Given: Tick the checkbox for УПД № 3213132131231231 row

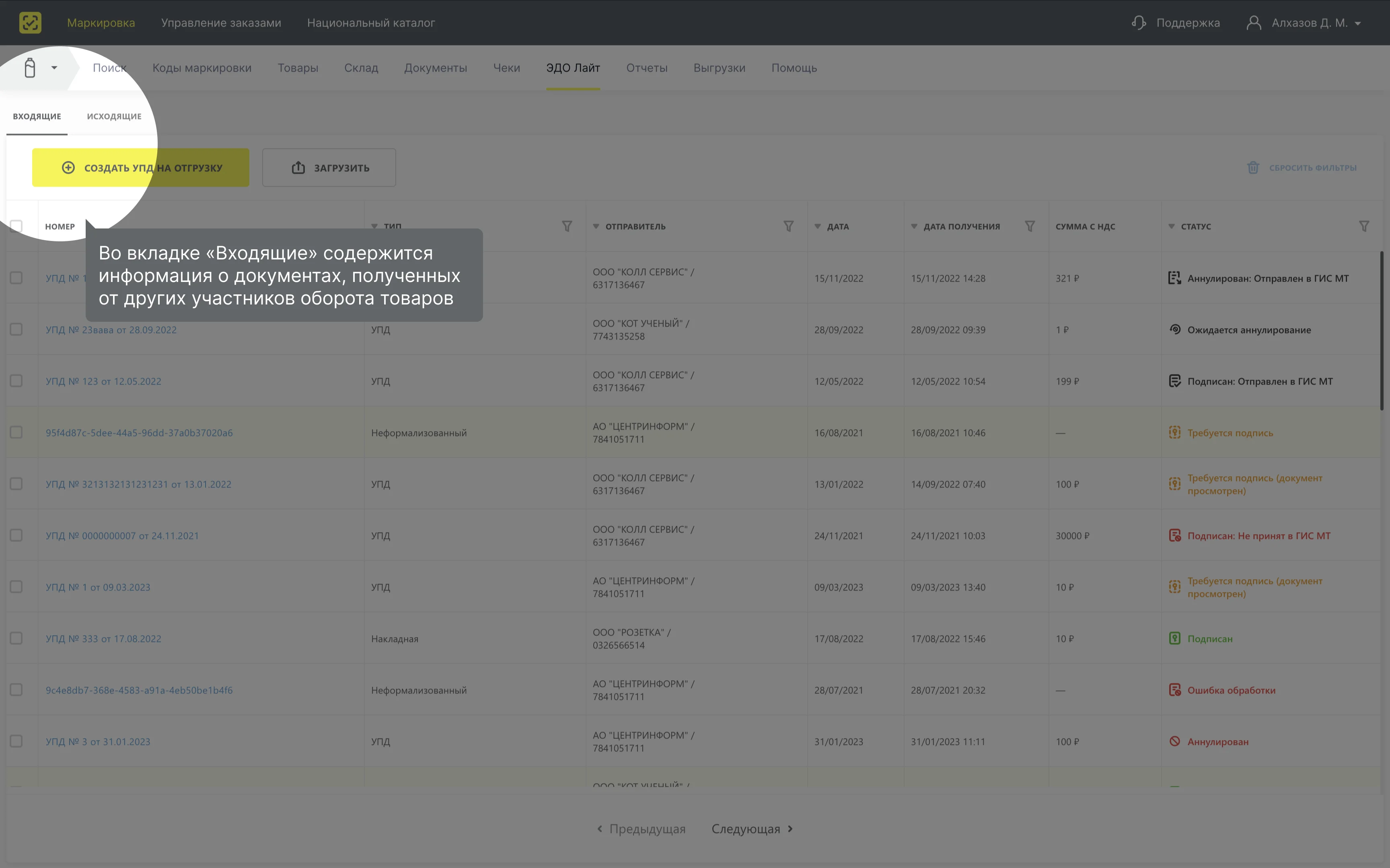Looking at the screenshot, I should pyautogui.click(x=16, y=484).
